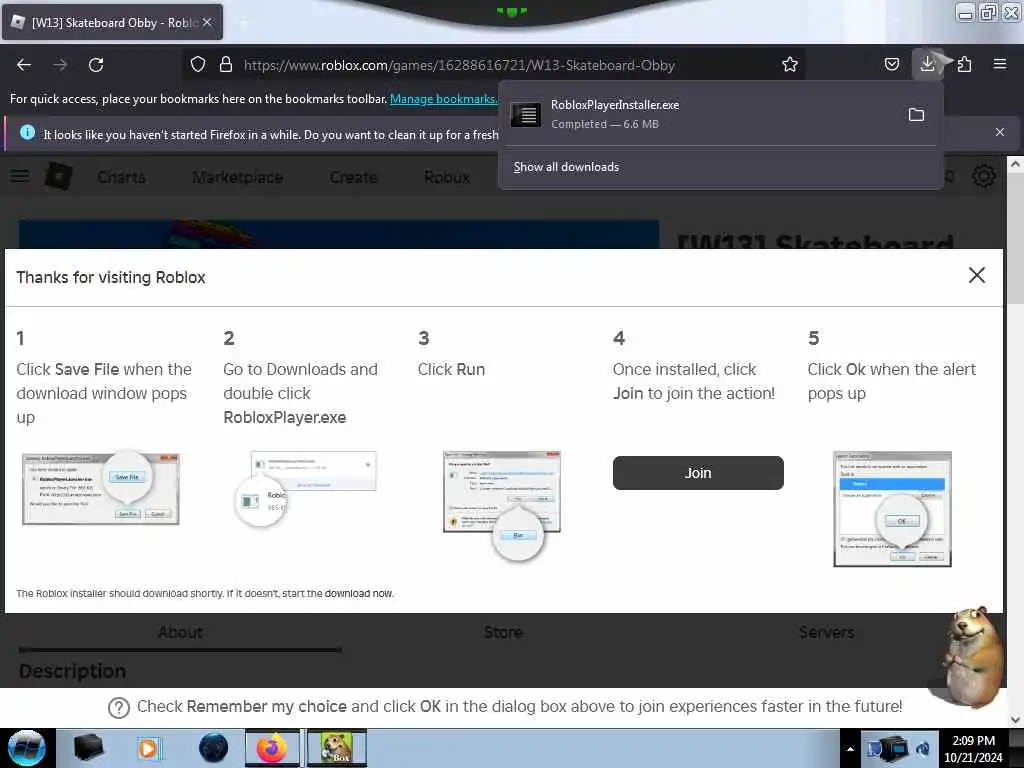The image size is (1024, 768).
Task: Click the page scrollbar up arrow
Action: coord(1015,164)
